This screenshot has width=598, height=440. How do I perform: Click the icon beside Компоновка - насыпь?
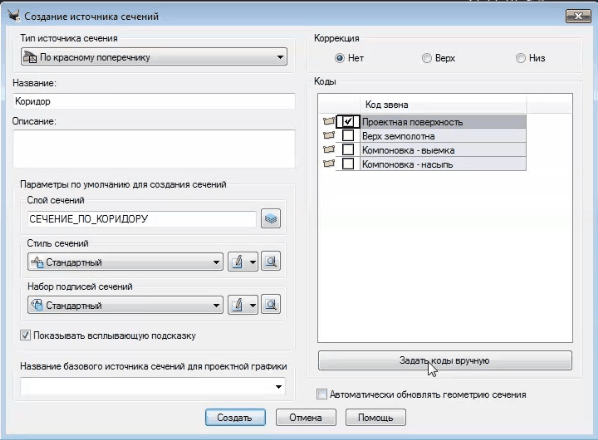pyautogui.click(x=329, y=164)
